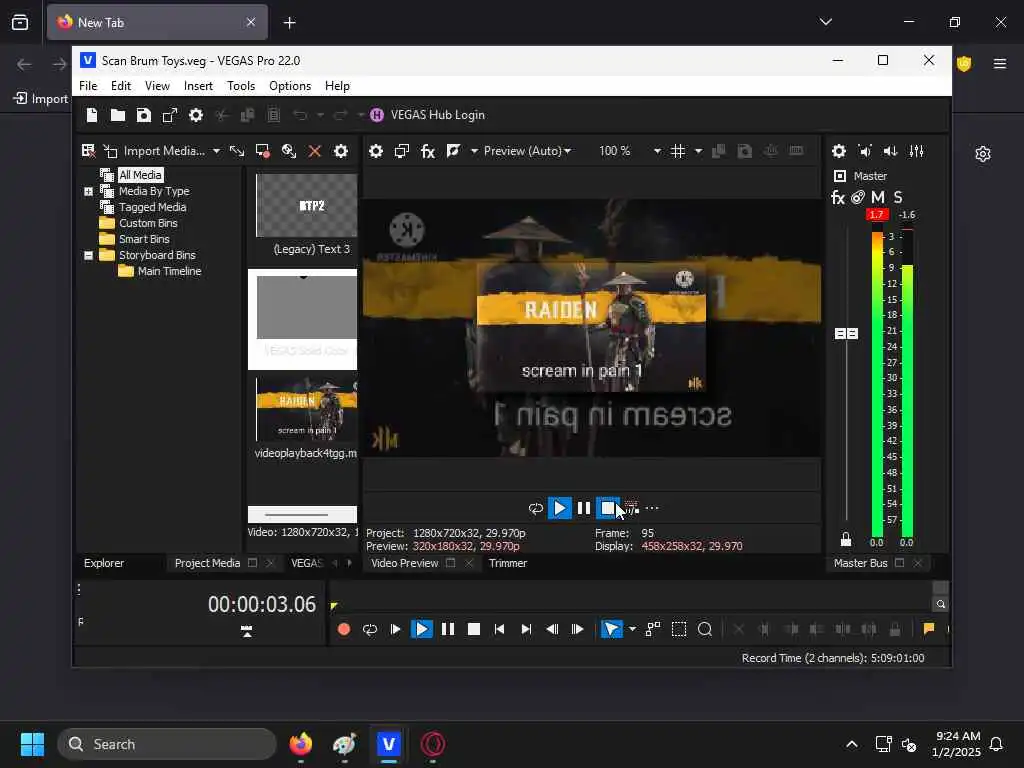Switch to Trimmer tab
Image resolution: width=1024 pixels, height=768 pixels.
tap(507, 563)
